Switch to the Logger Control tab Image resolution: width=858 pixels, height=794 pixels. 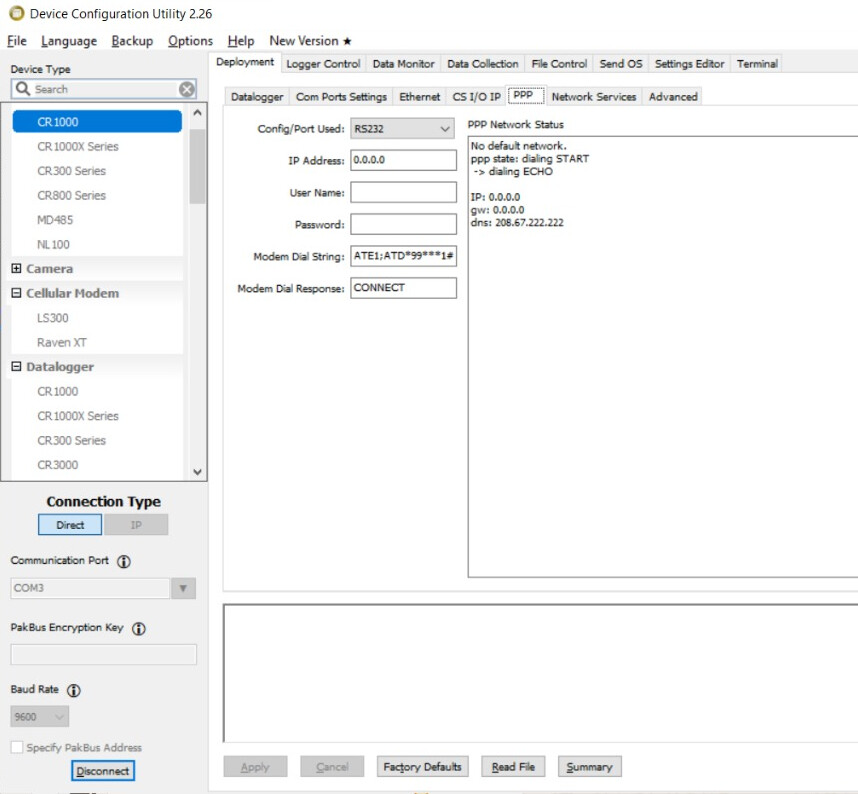click(322, 64)
